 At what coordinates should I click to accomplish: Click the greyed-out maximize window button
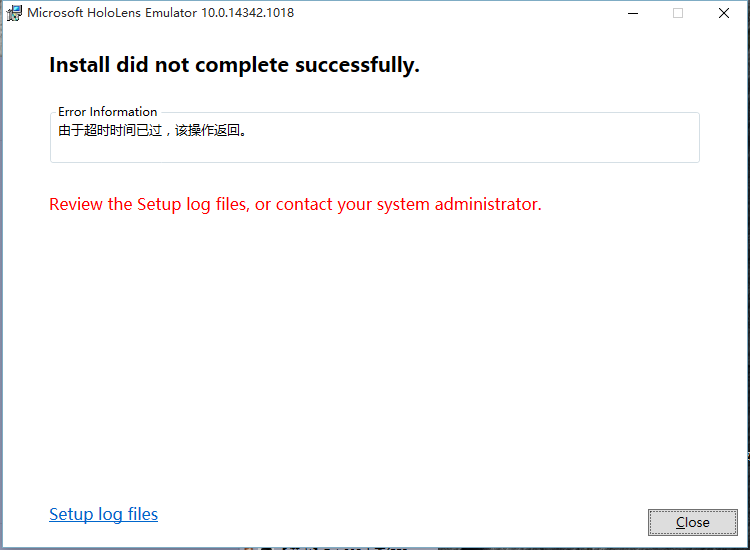(678, 13)
